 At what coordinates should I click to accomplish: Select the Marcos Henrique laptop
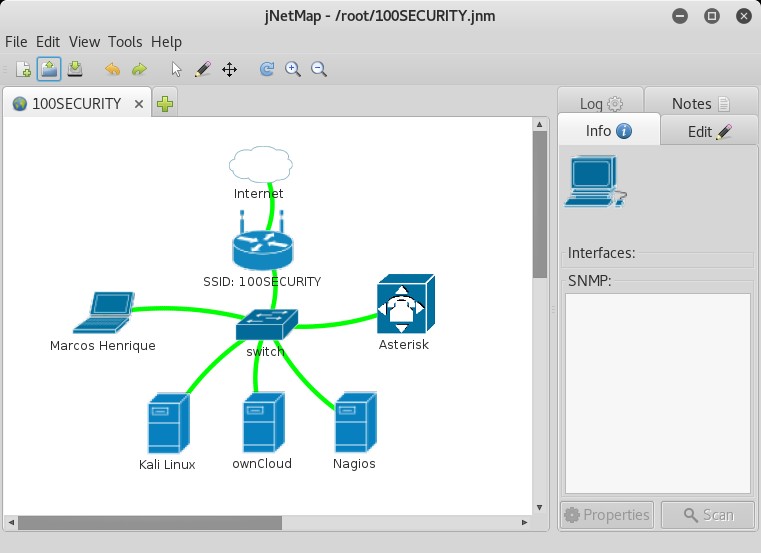[103, 312]
